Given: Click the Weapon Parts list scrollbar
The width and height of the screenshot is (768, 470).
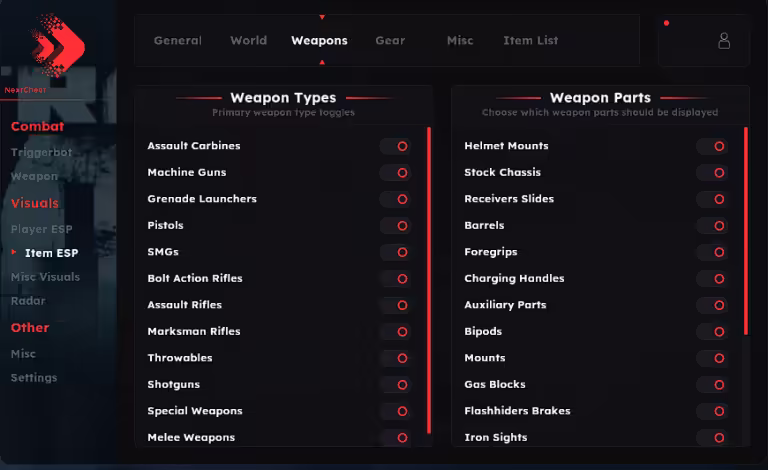Looking at the screenshot, I should pyautogui.click(x=746, y=230).
